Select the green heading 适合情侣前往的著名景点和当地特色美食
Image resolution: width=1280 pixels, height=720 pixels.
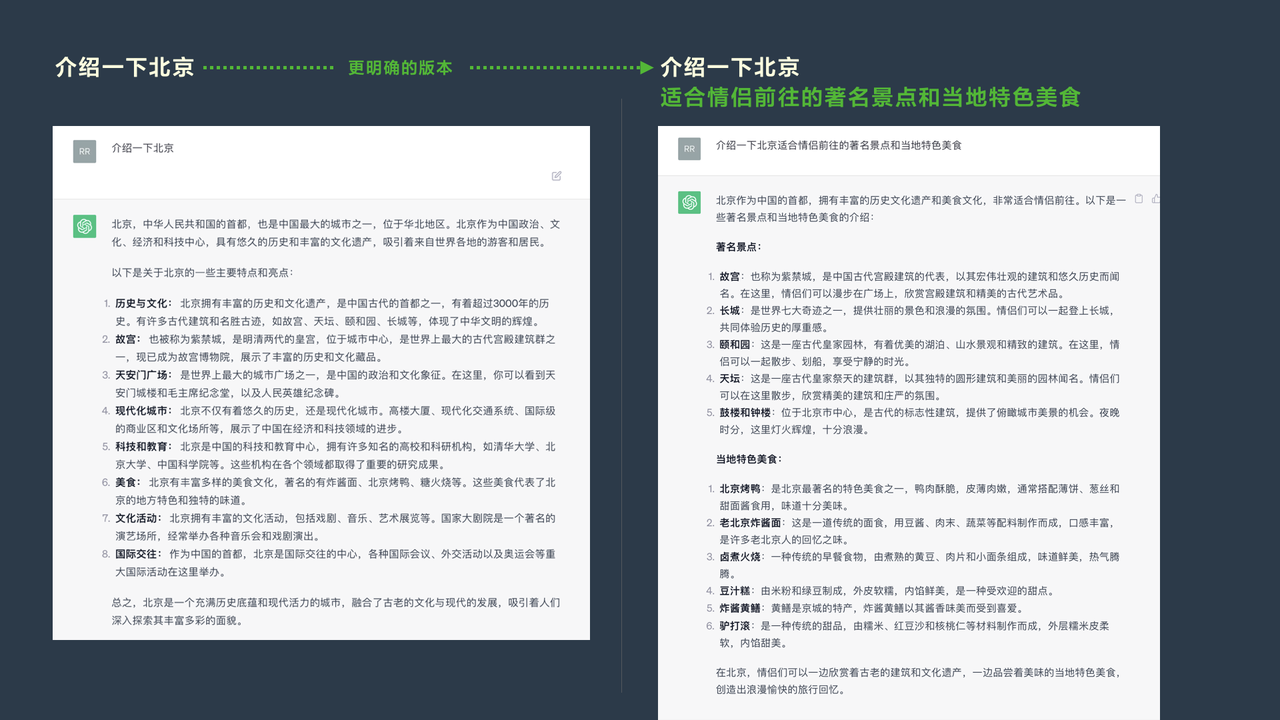click(870, 98)
